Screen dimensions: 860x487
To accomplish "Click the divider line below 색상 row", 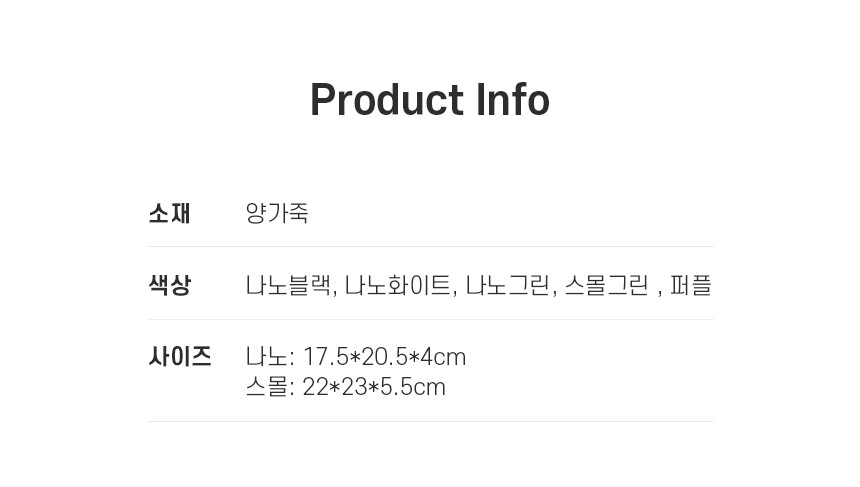I will point(430,319).
